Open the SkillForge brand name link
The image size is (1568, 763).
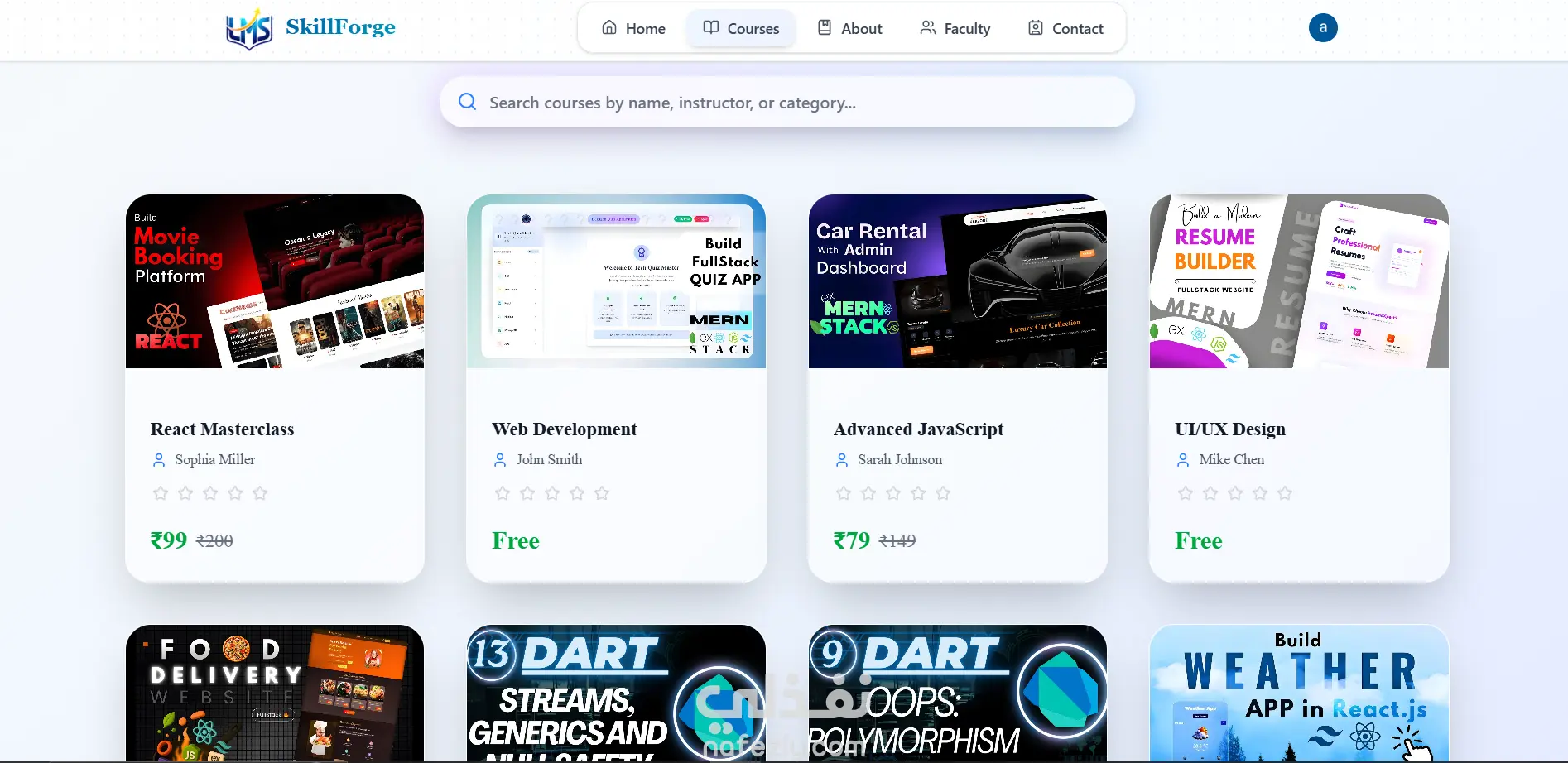(340, 27)
